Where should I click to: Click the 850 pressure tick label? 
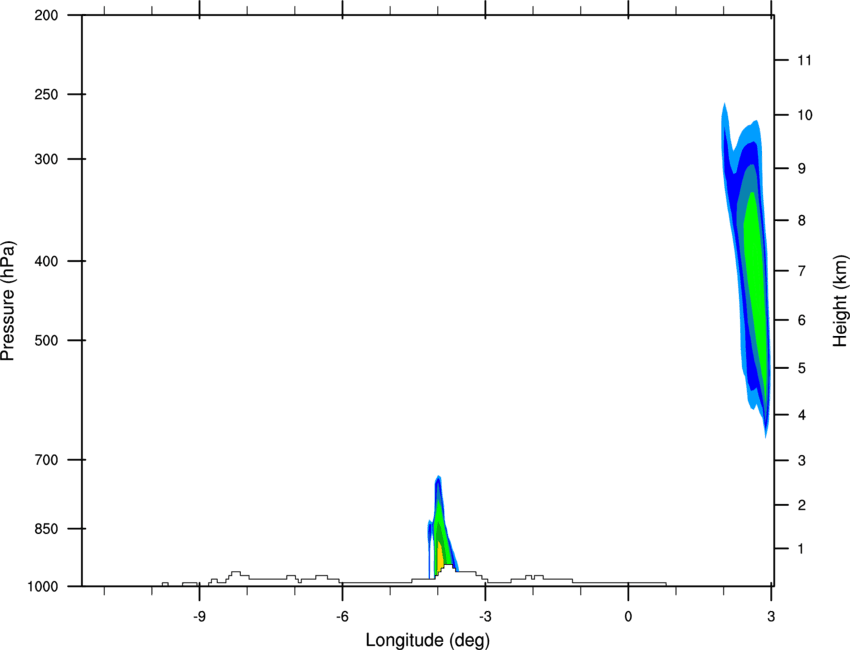pyautogui.click(x=46, y=529)
